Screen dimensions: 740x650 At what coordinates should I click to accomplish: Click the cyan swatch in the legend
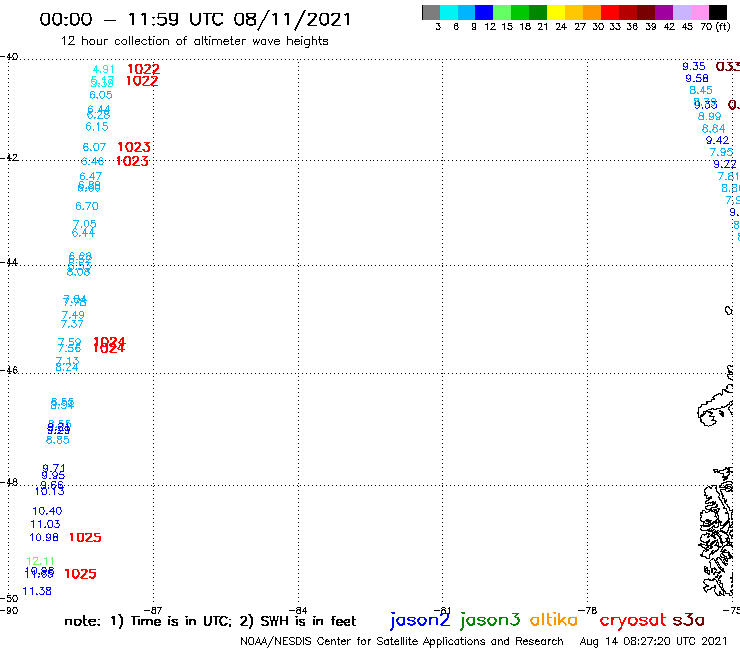click(449, 12)
